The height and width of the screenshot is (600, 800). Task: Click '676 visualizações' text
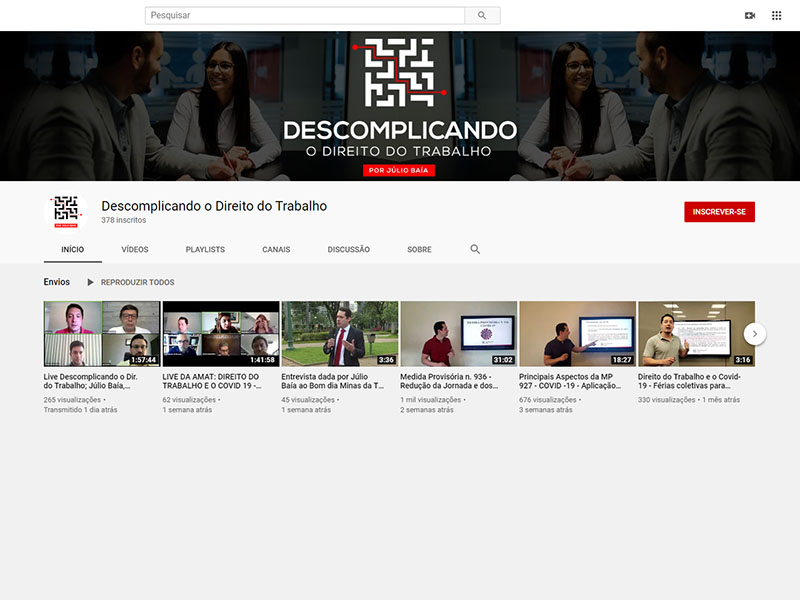coord(547,400)
